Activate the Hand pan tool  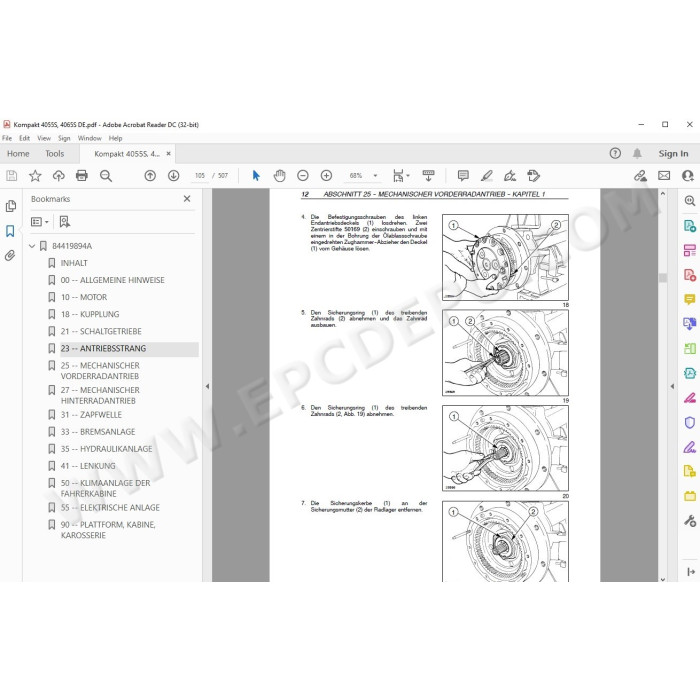point(279,175)
